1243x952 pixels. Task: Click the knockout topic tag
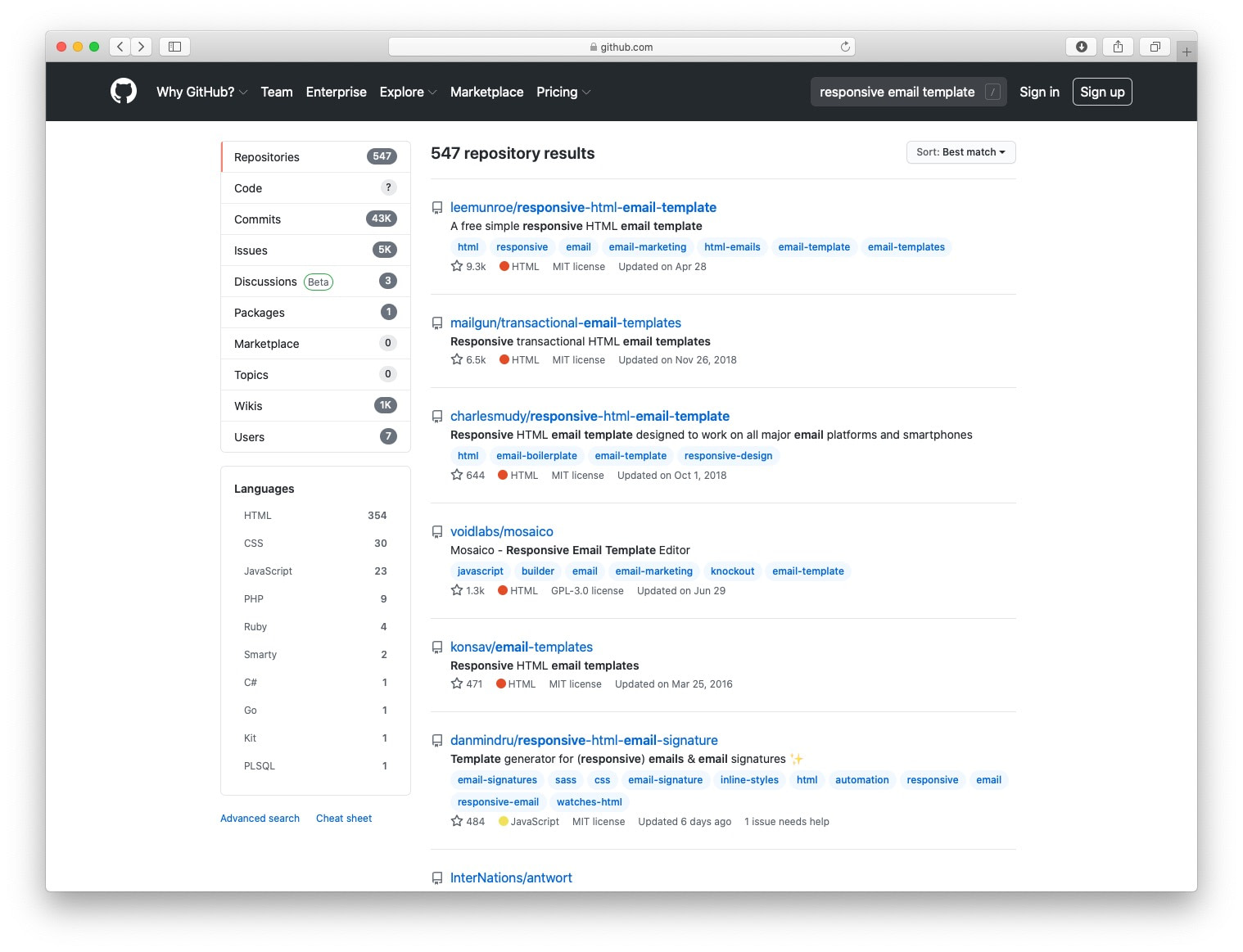732,571
